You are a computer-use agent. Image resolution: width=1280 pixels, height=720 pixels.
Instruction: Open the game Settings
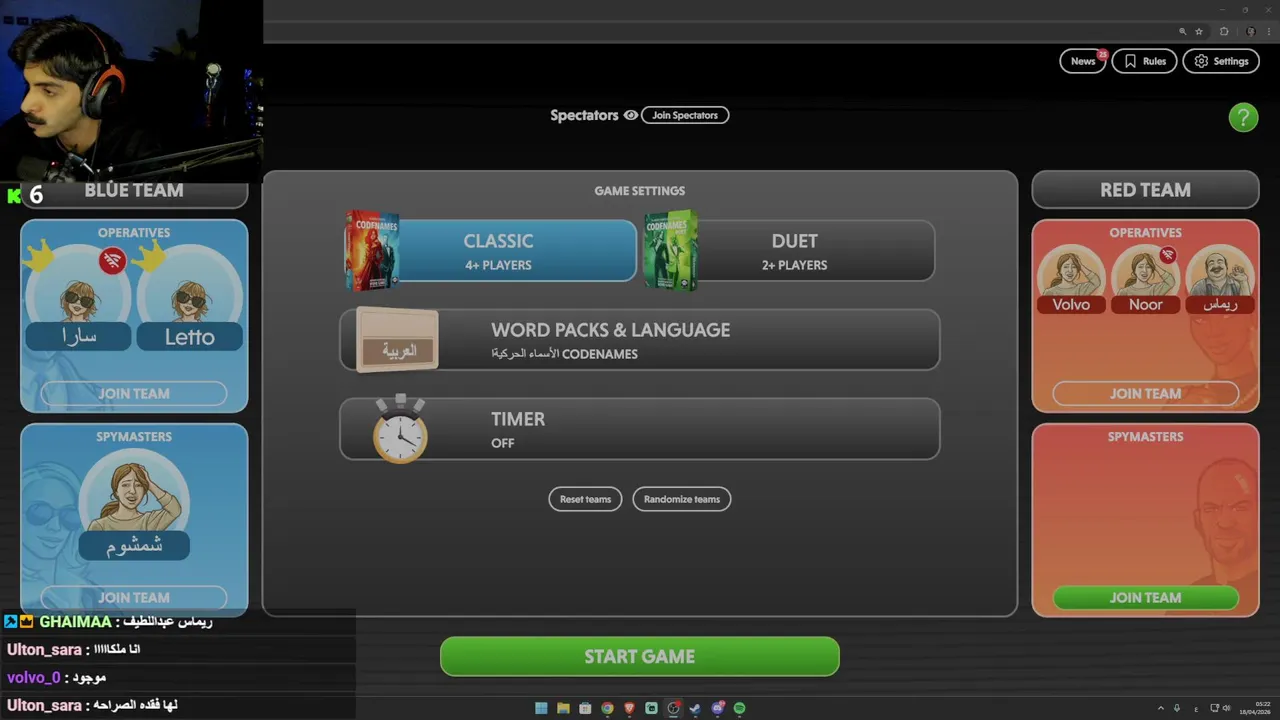(x=1221, y=61)
